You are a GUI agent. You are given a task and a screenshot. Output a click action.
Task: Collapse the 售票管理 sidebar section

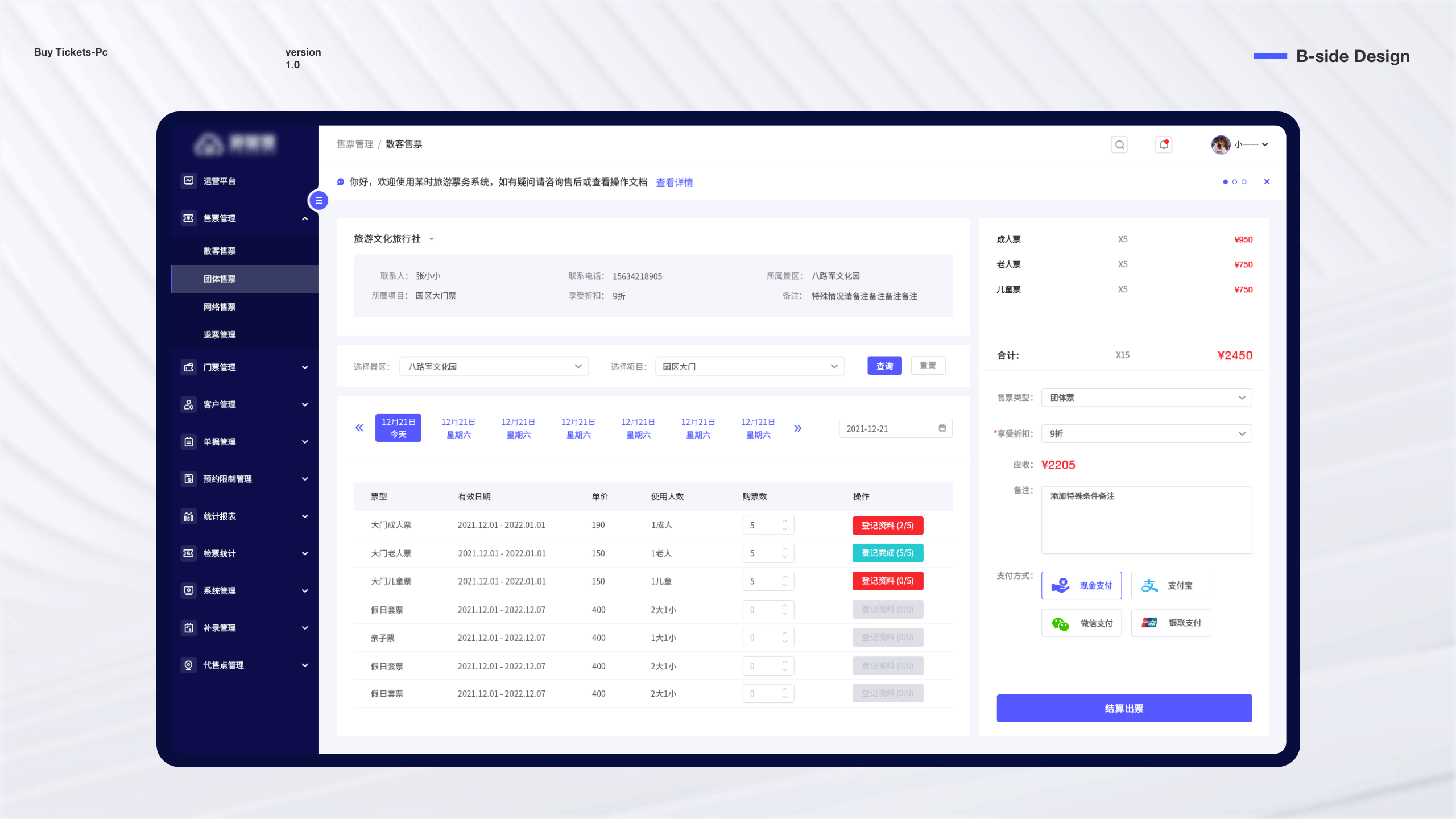(305, 218)
